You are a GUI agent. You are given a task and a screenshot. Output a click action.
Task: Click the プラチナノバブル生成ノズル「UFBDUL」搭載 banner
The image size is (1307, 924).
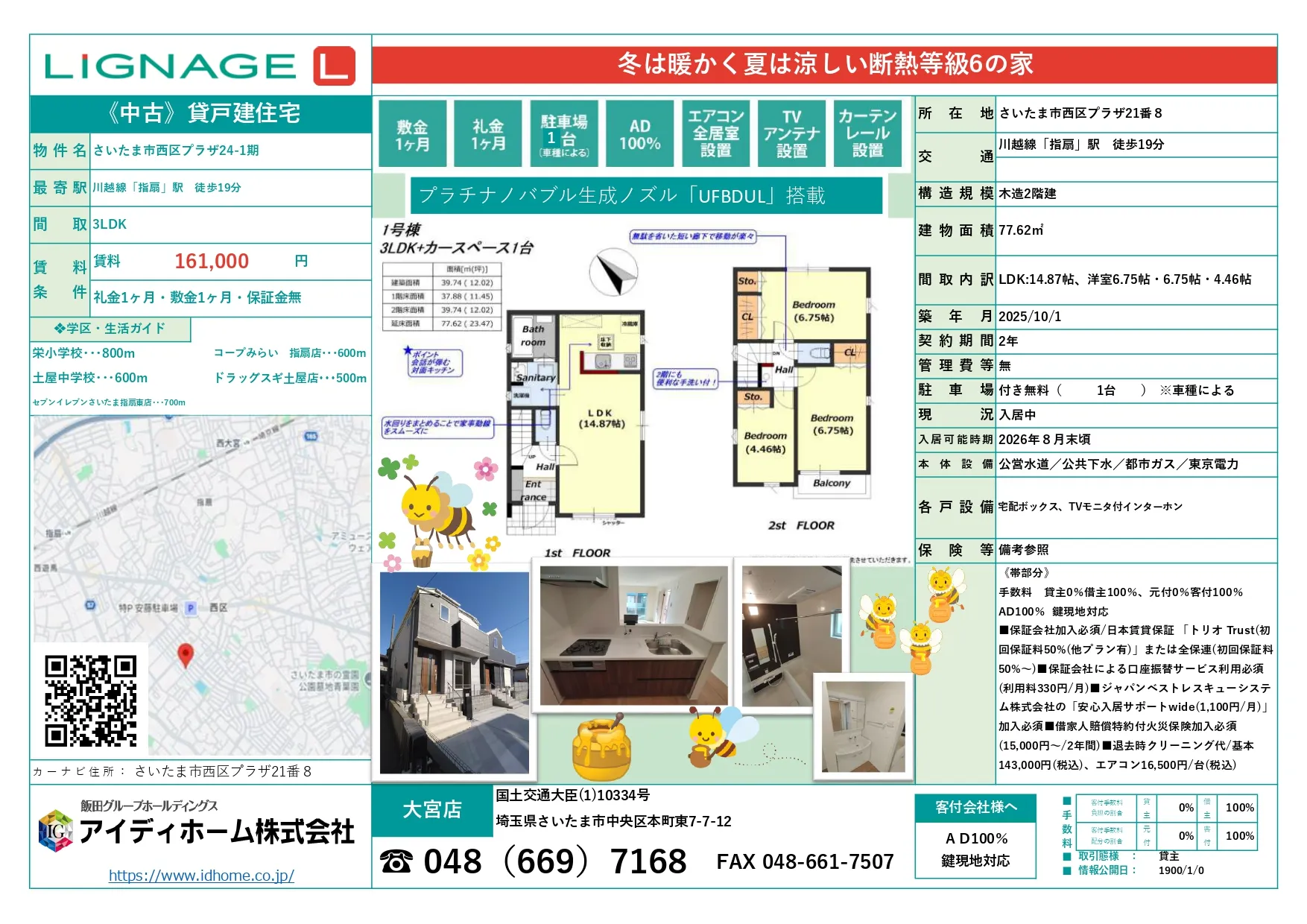pyautogui.click(x=646, y=195)
